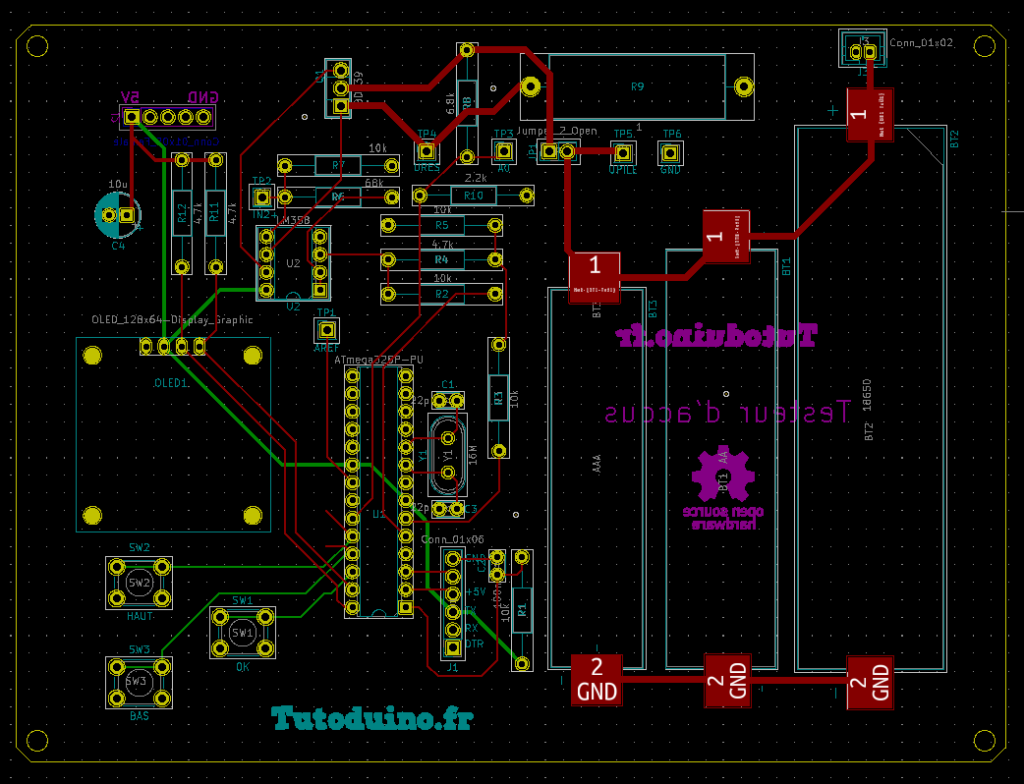Click the bottom-left corner mounting hole
This screenshot has height=784, width=1024.
pyautogui.click(x=37, y=741)
